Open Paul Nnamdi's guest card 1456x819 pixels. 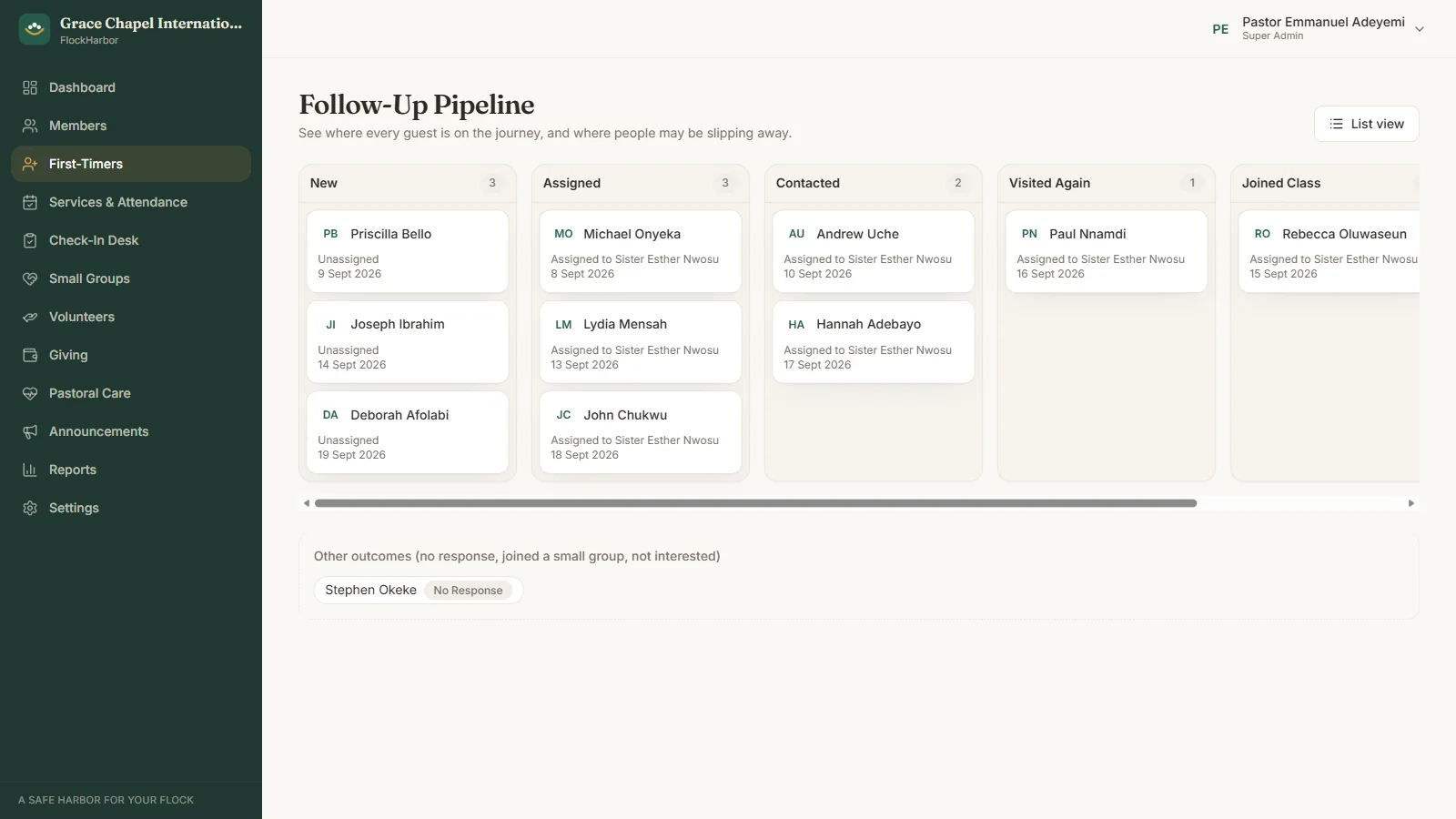1107,252
